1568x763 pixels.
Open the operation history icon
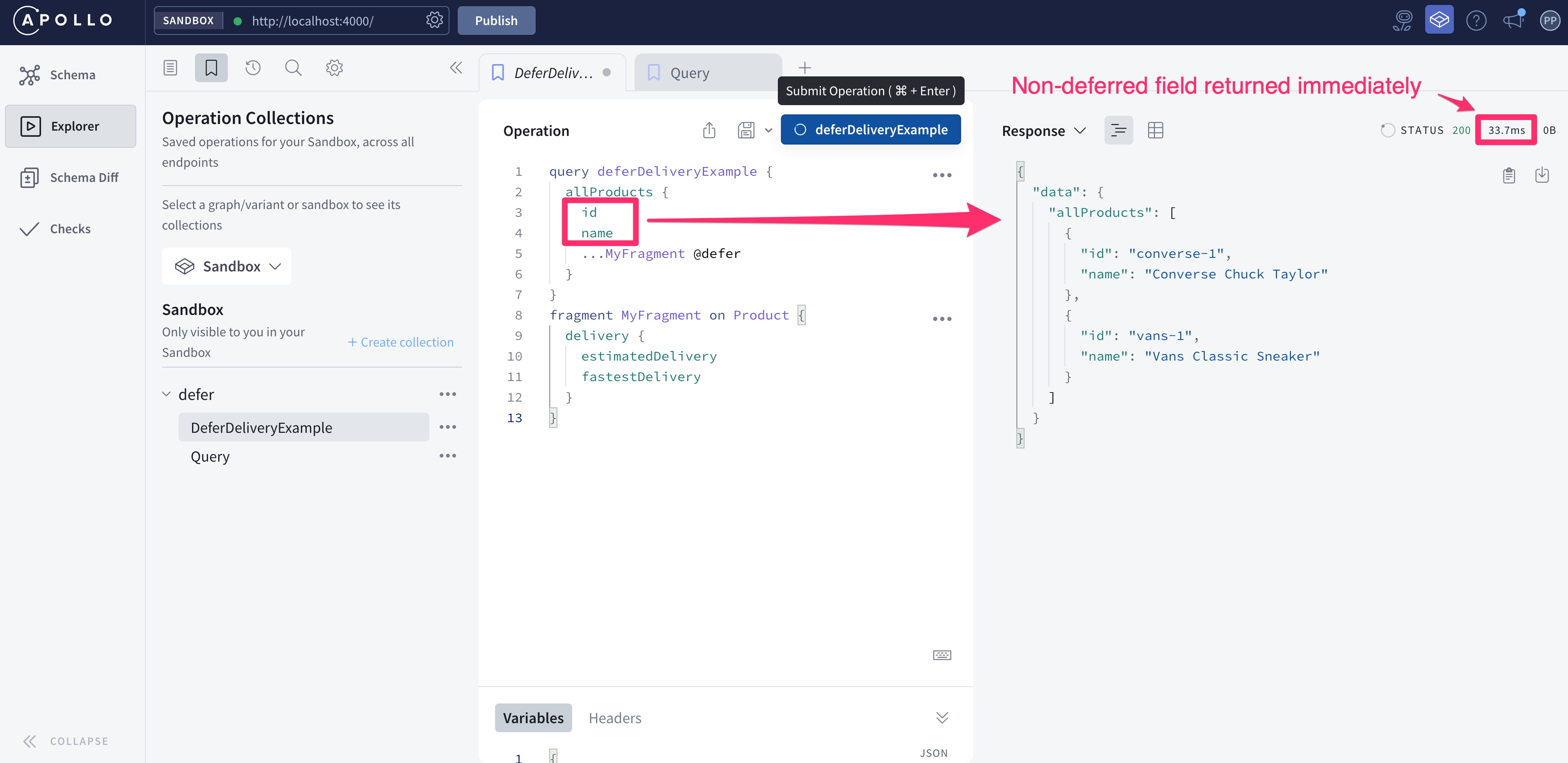[252, 68]
